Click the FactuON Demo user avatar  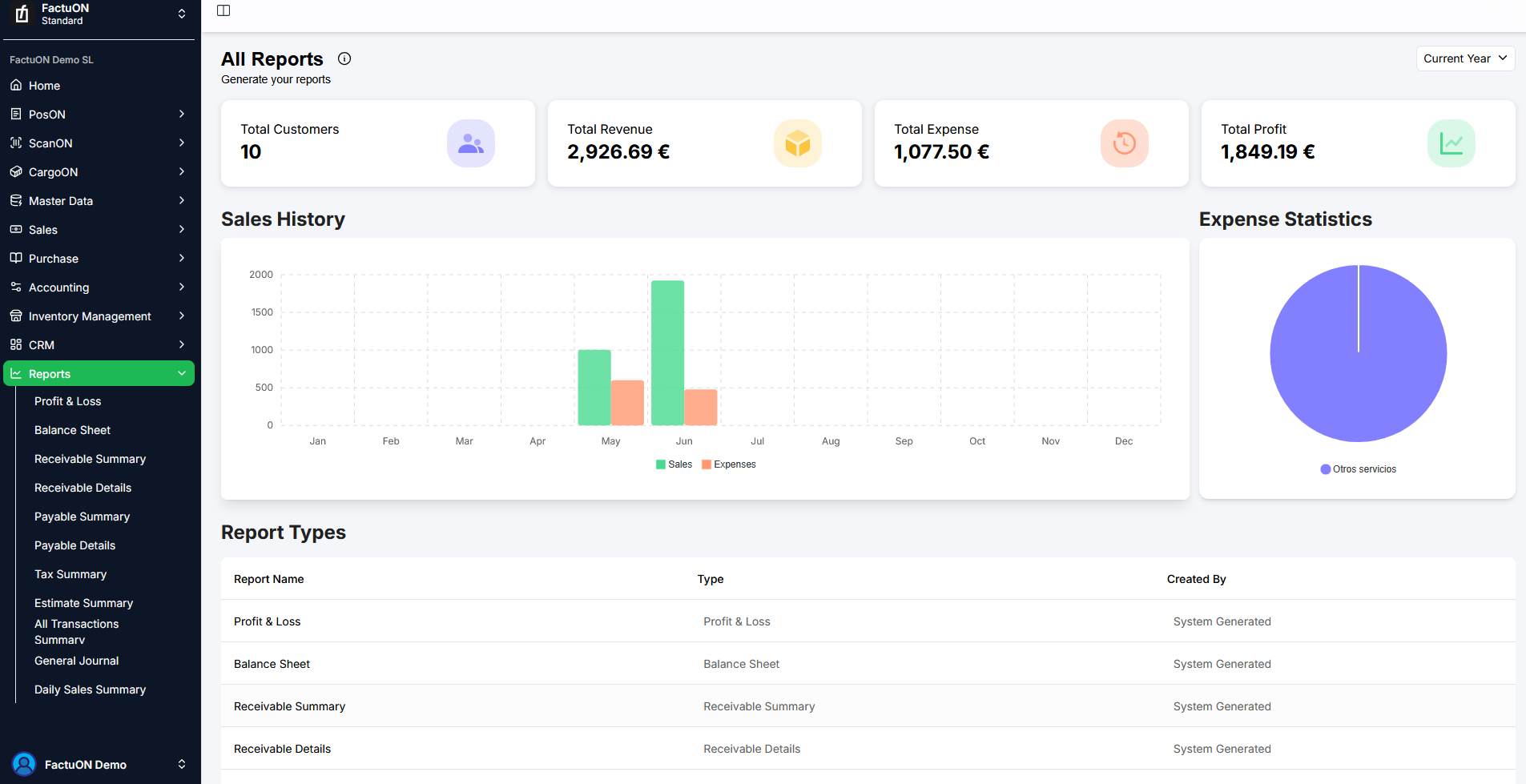point(24,764)
